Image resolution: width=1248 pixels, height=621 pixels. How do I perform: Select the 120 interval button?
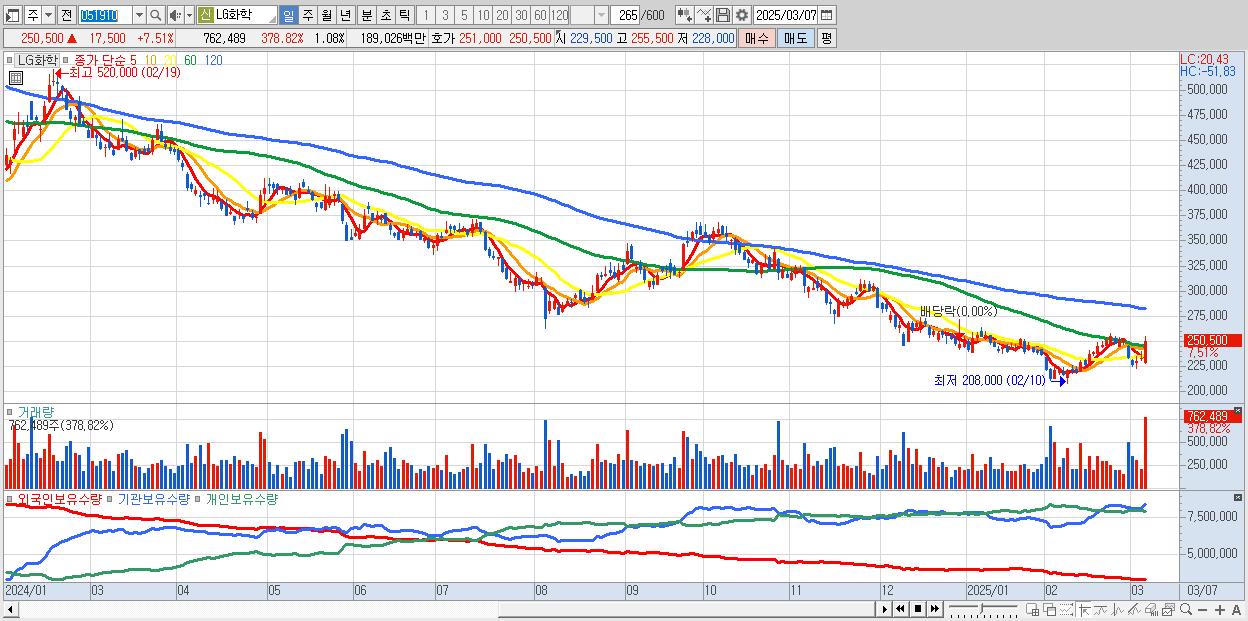(559, 15)
